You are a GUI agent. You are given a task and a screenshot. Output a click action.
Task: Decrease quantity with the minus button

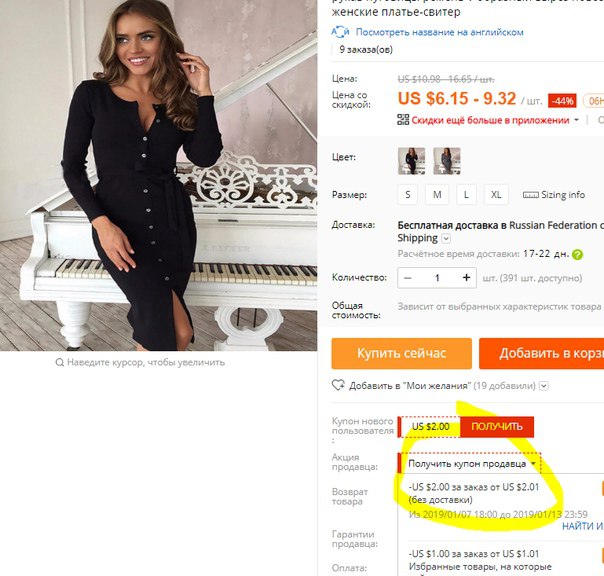[x=408, y=278]
